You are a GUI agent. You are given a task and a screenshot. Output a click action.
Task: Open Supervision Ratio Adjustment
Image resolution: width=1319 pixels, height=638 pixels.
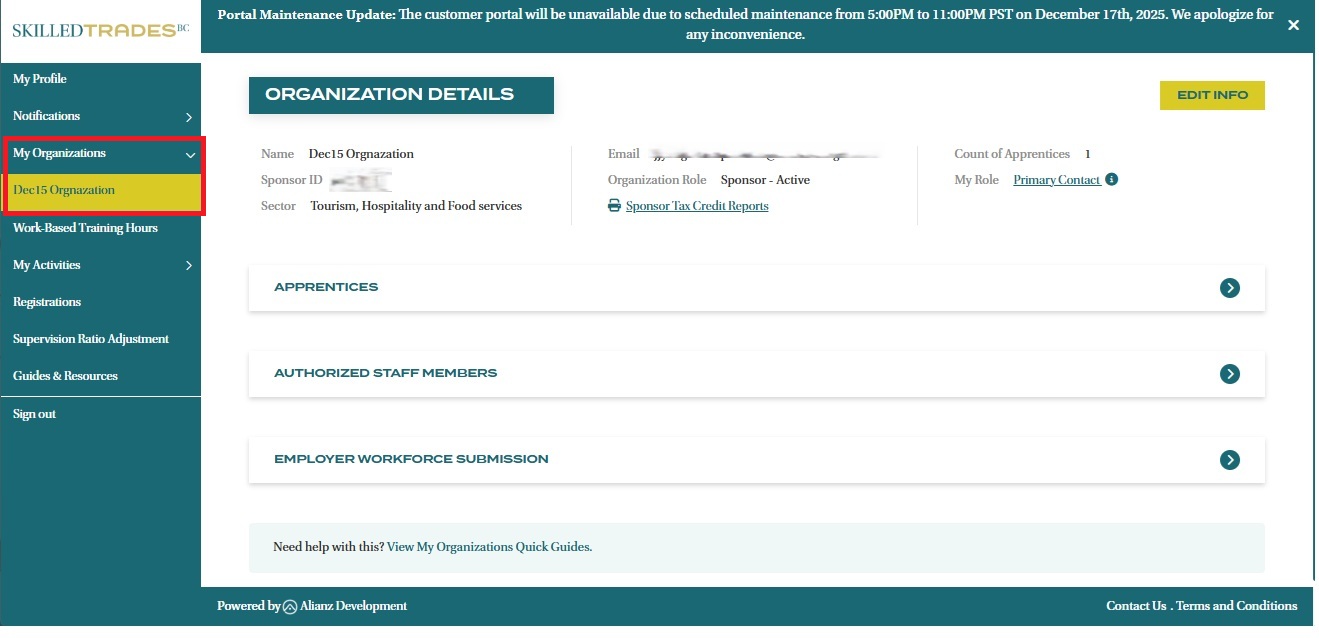tap(91, 339)
